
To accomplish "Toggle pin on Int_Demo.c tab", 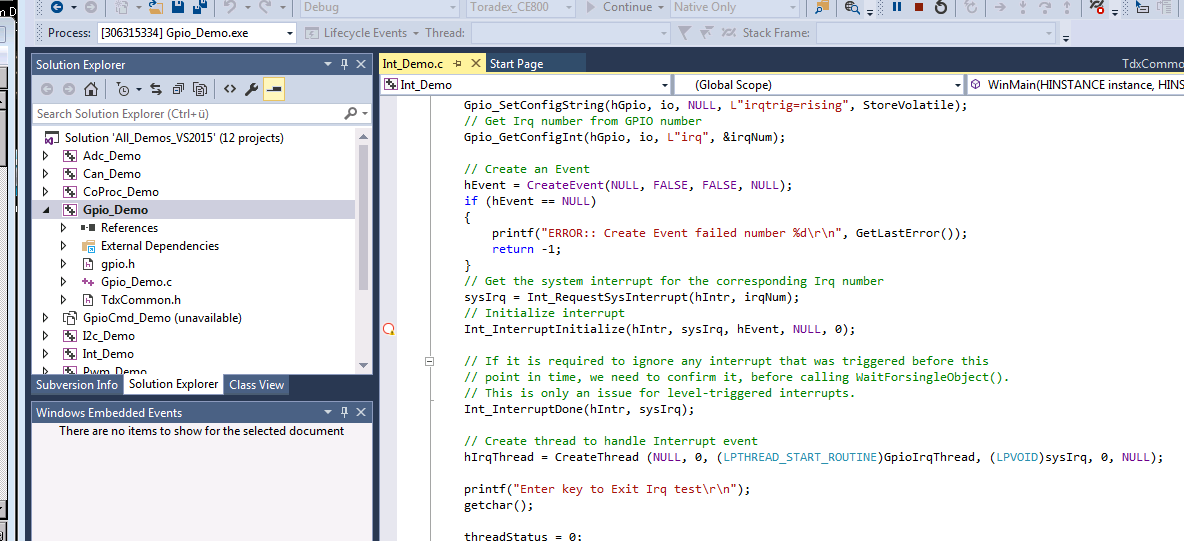I will coord(457,64).
